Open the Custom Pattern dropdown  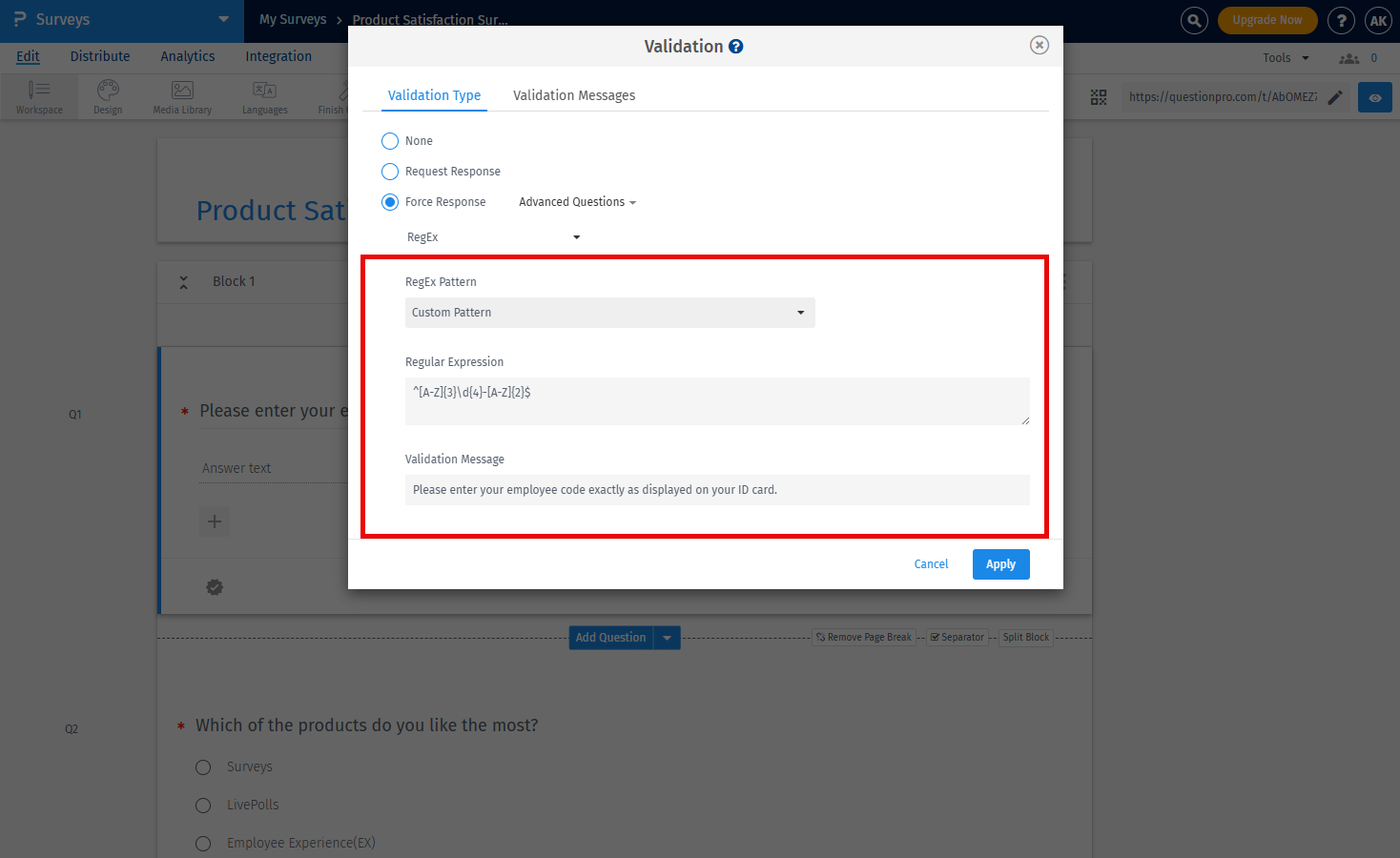[609, 313]
